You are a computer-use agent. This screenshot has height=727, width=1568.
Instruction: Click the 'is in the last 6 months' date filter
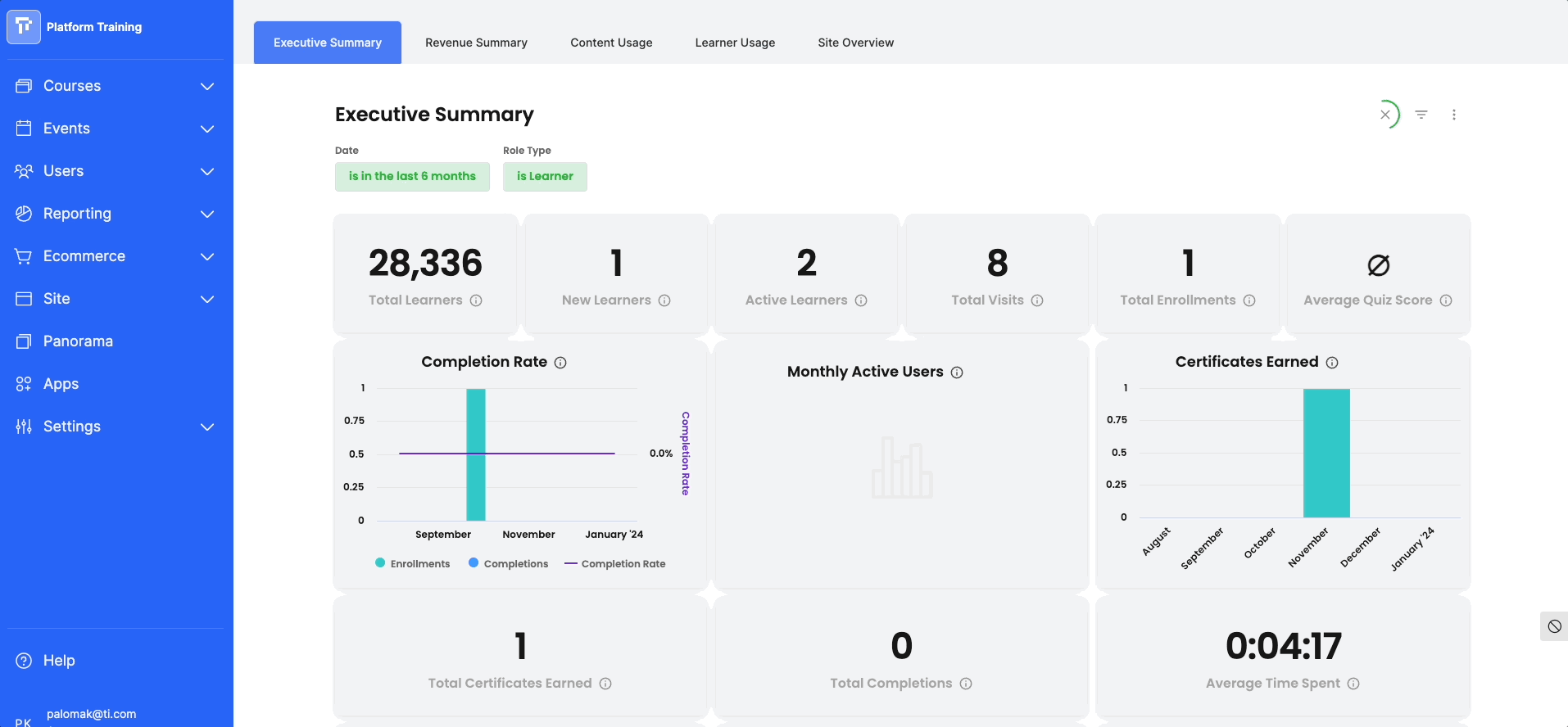coord(412,177)
